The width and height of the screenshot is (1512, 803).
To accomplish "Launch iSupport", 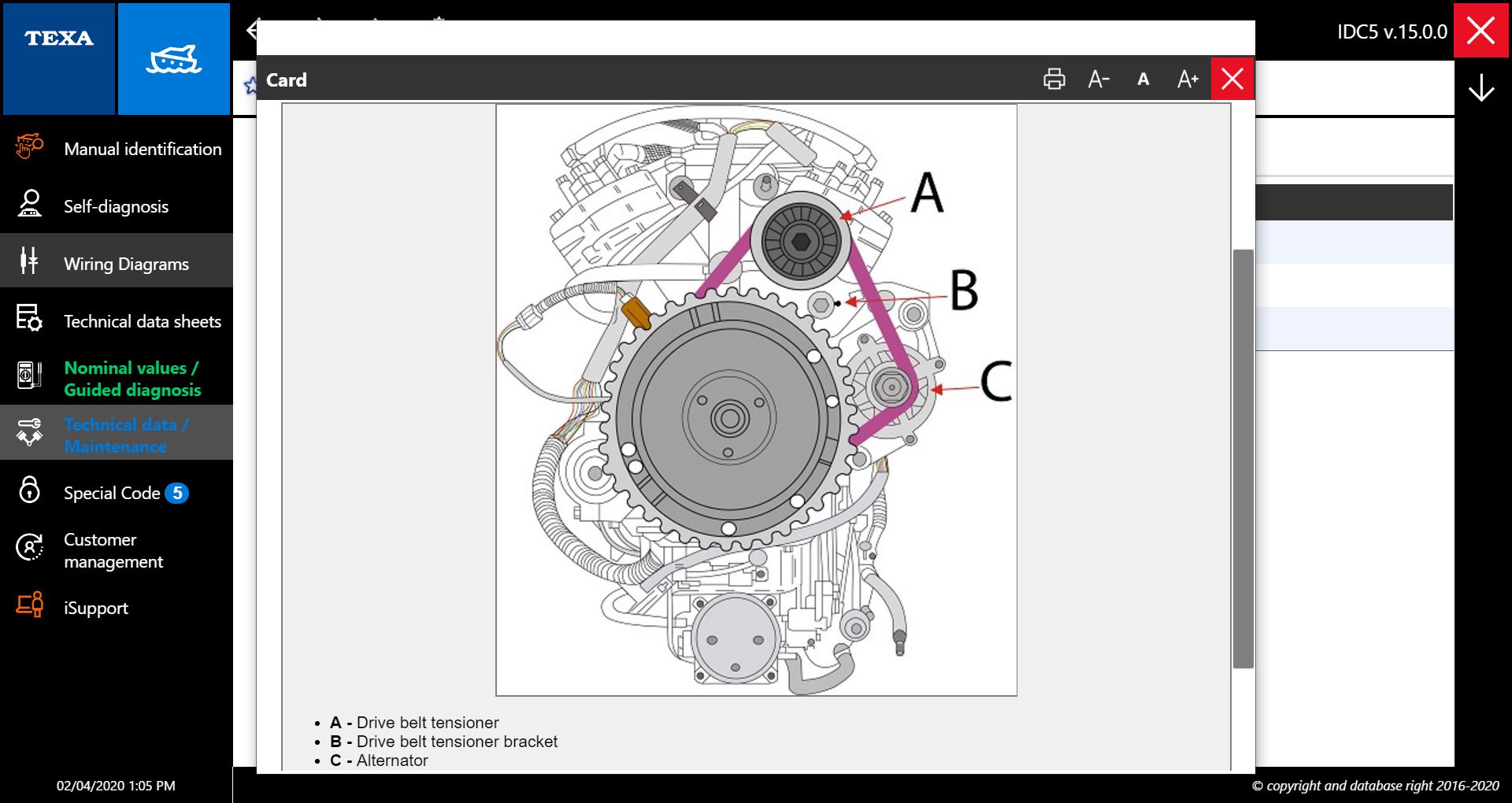I will point(95,608).
